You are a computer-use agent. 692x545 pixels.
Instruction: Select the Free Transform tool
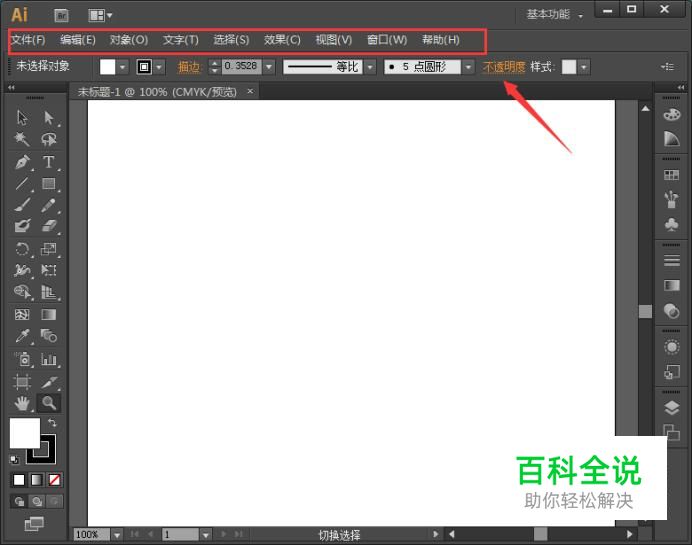point(49,270)
